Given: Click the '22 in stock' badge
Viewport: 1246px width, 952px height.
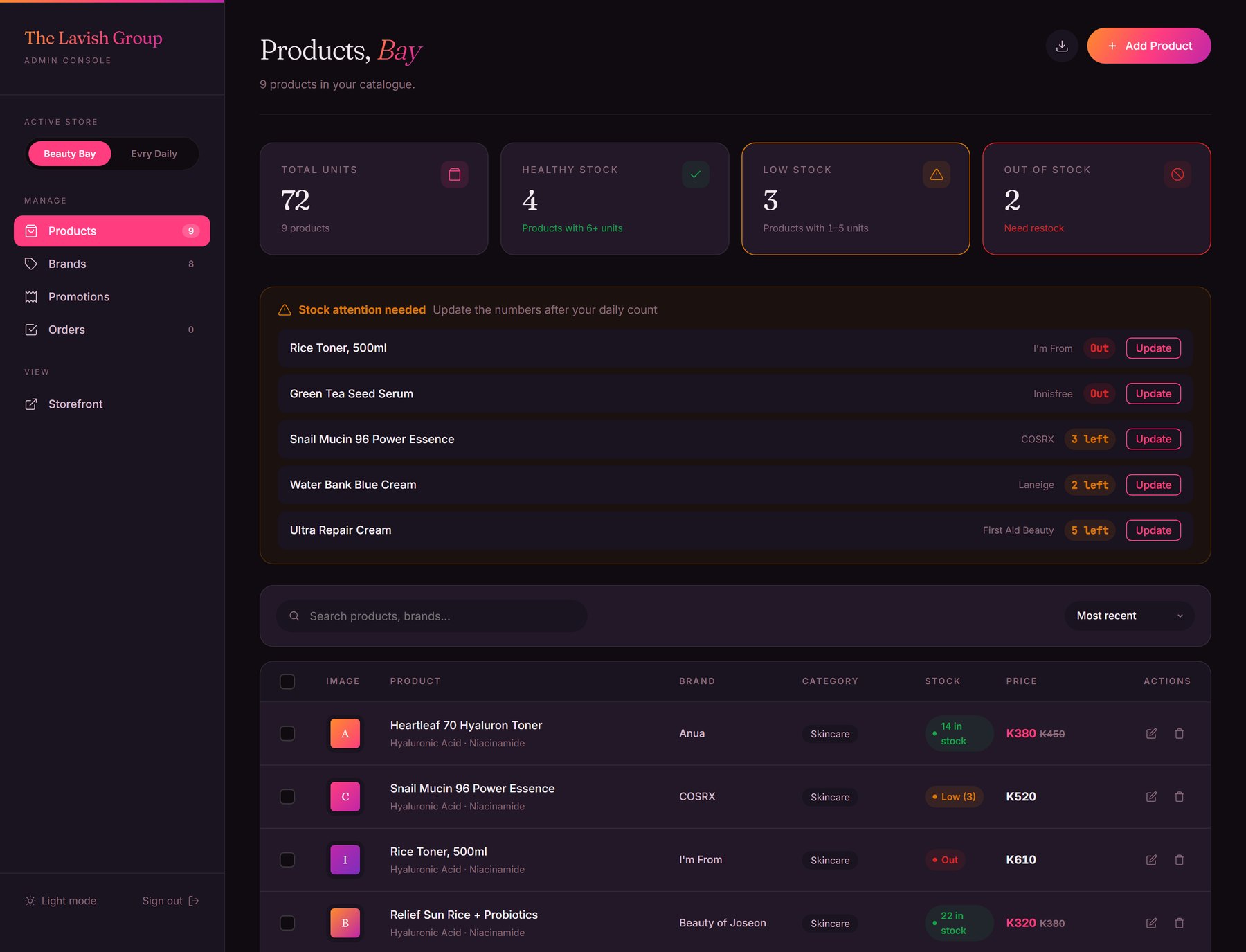Looking at the screenshot, I should pos(959,923).
